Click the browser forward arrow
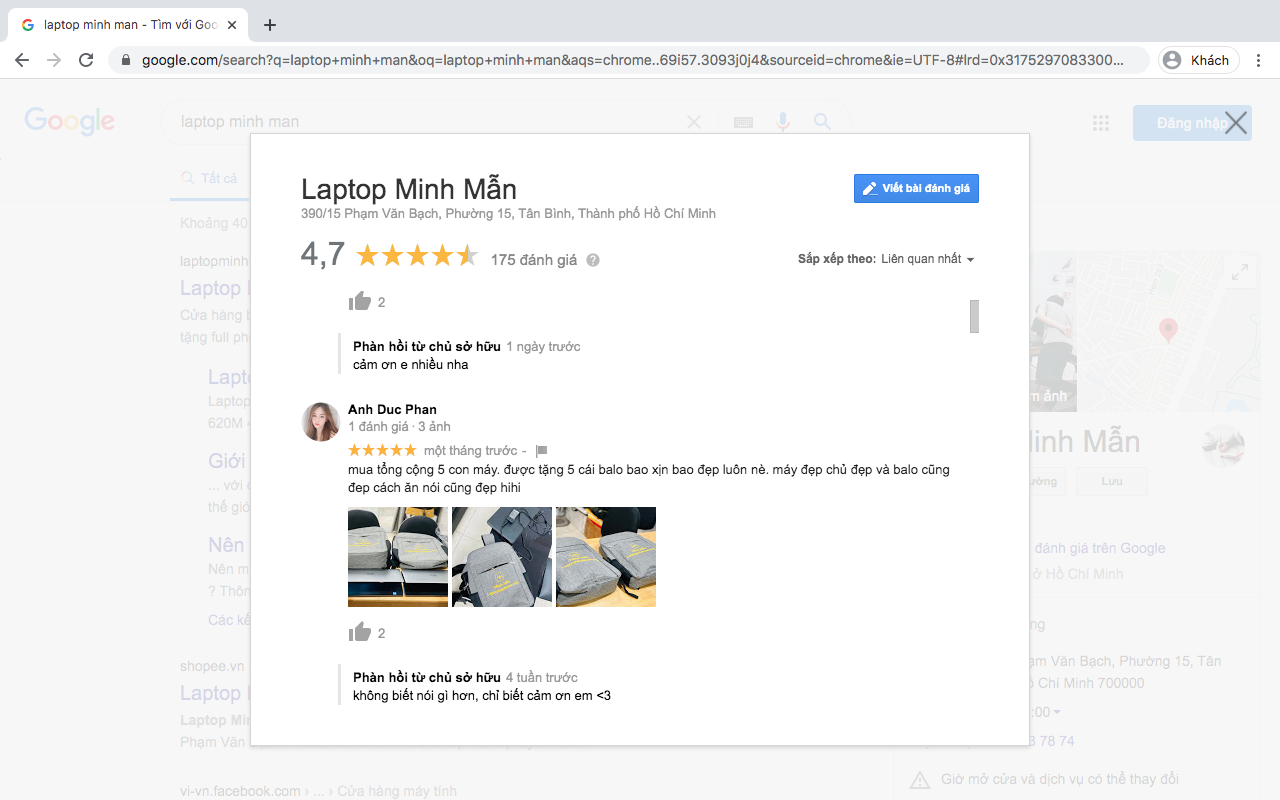The height and width of the screenshot is (800, 1280). pyautogui.click(x=54, y=60)
